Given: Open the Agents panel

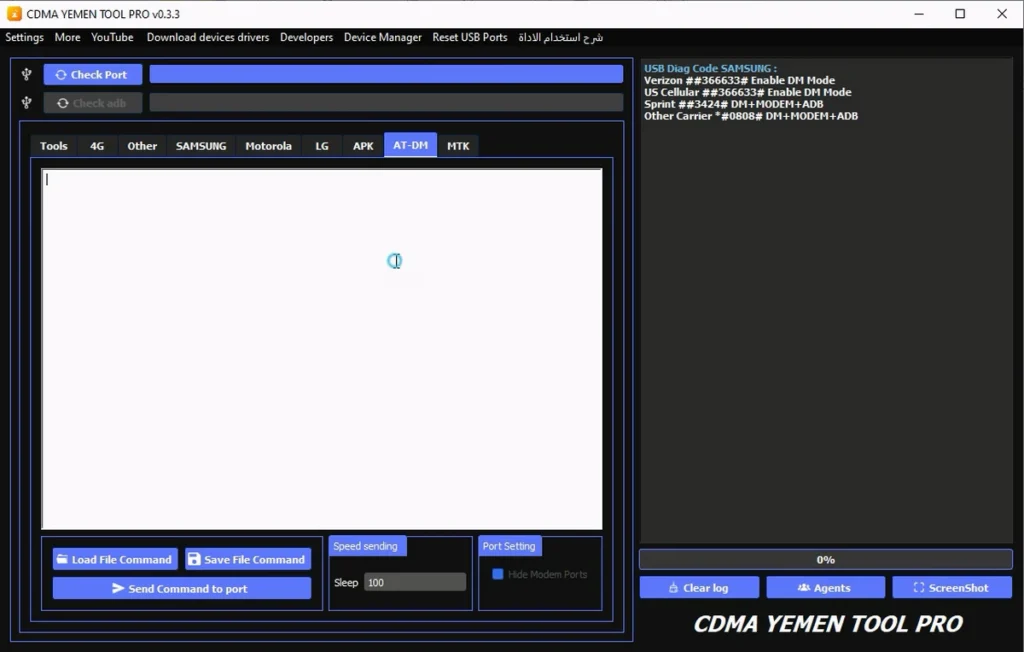Looking at the screenshot, I should [x=825, y=587].
